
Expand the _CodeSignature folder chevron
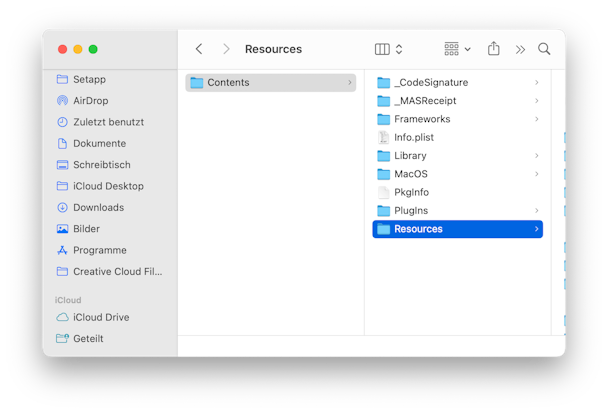click(537, 83)
